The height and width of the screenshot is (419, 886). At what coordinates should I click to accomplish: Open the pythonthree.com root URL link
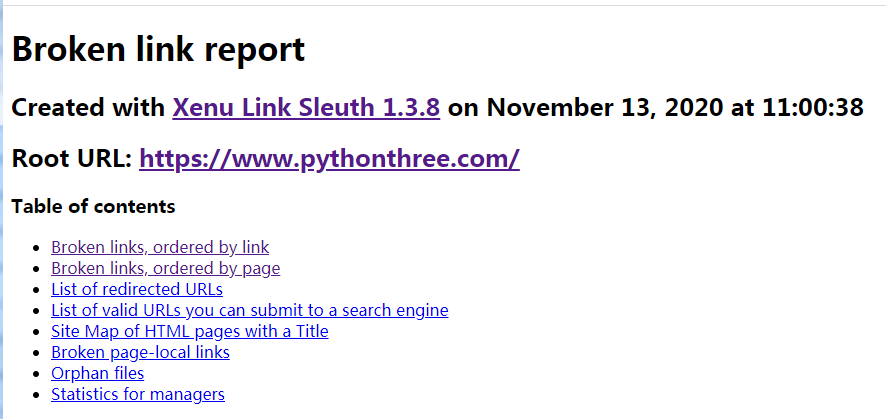pyautogui.click(x=329, y=158)
